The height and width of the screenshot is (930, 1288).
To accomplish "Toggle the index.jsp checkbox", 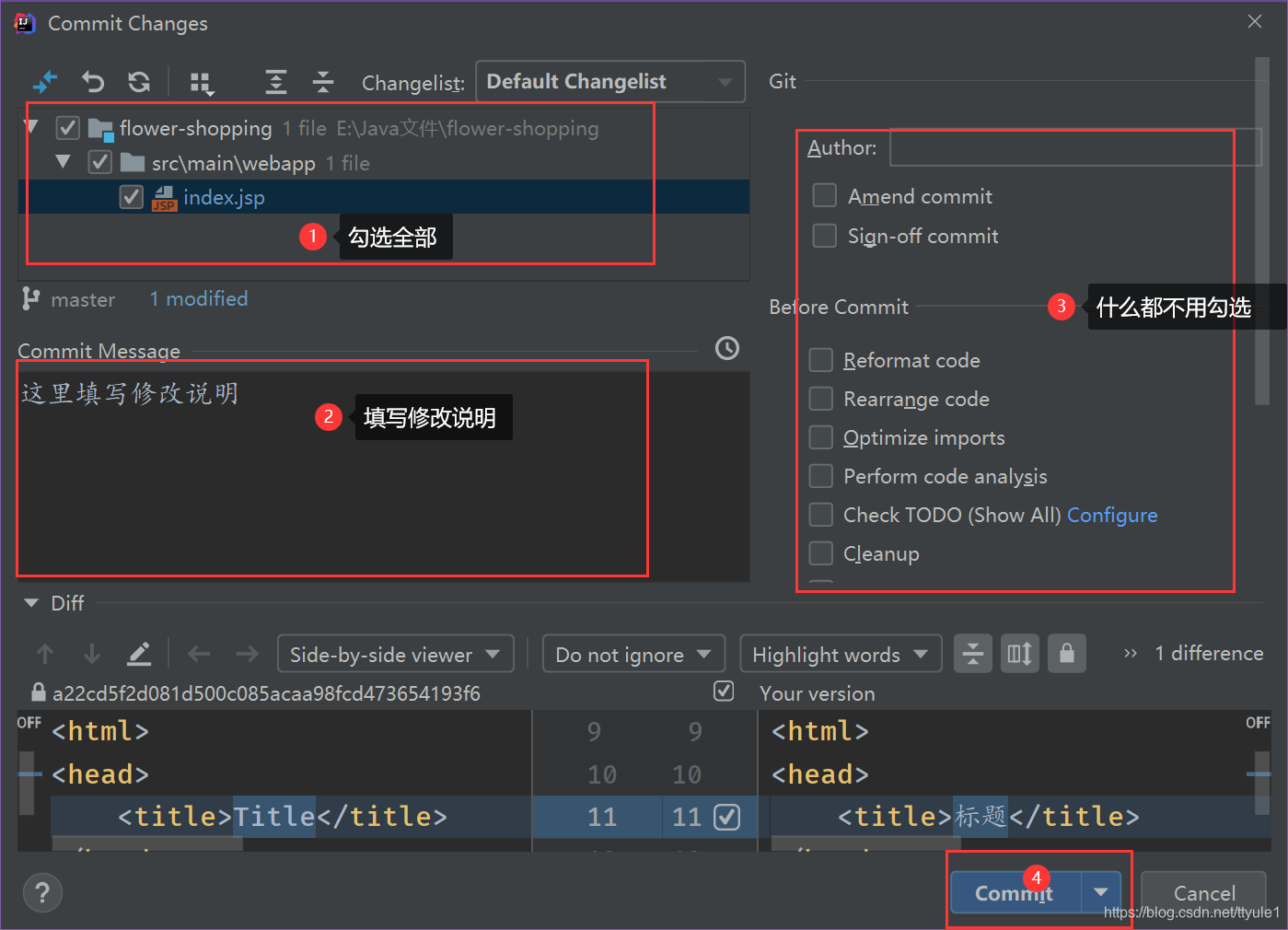I will coord(132,197).
